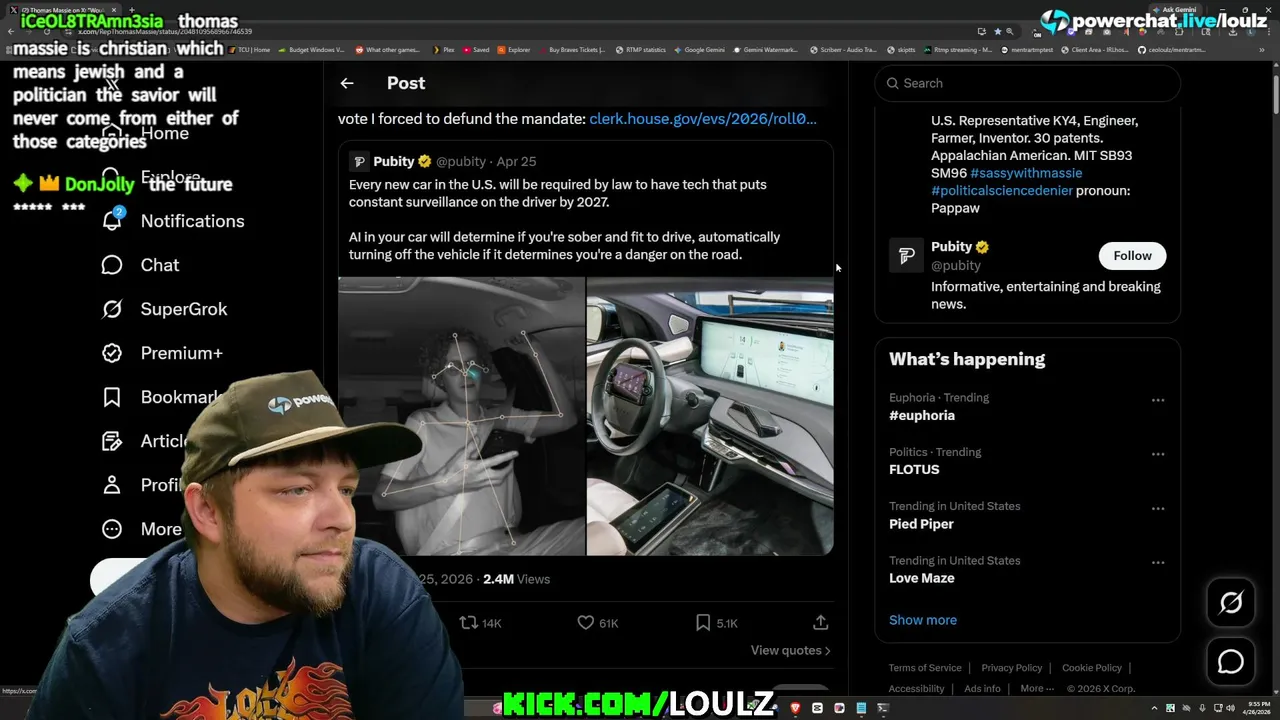The height and width of the screenshot is (720, 1280).
Task: Open the Plex bookmark
Action: [444, 49]
